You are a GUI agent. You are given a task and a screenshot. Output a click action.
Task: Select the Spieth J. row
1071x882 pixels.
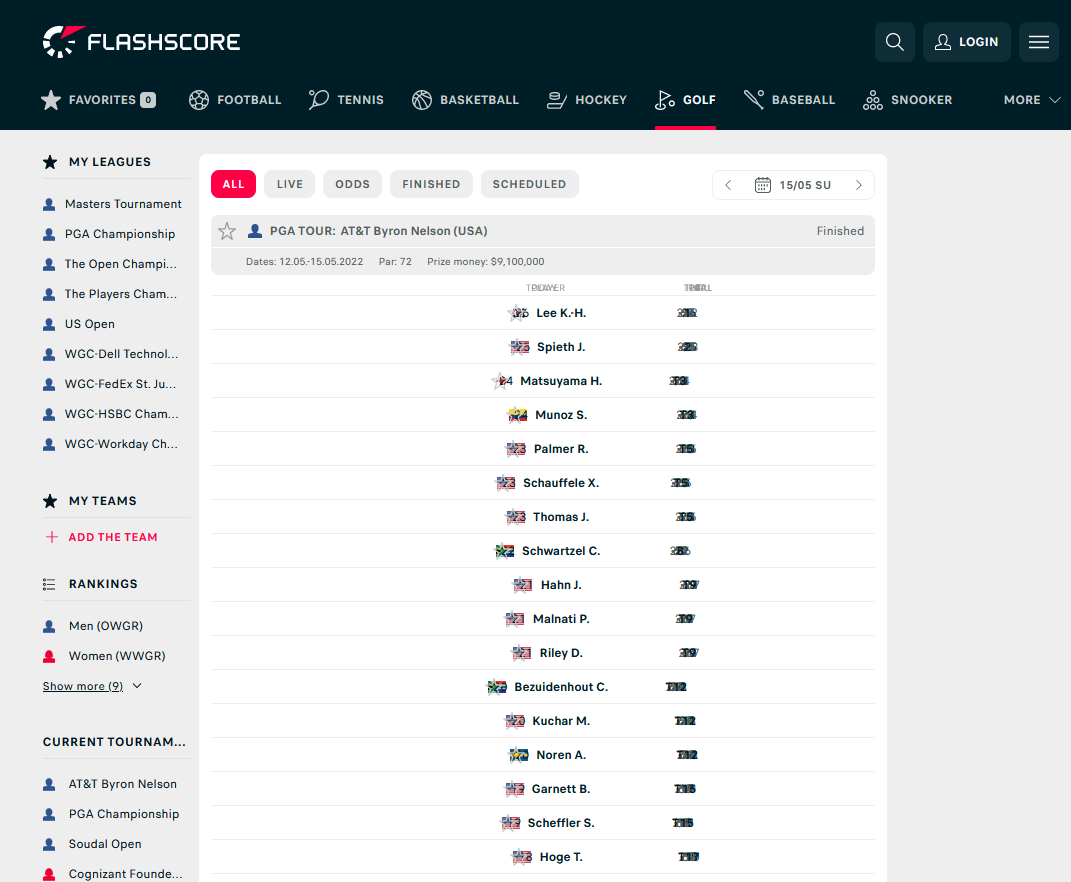tap(543, 347)
